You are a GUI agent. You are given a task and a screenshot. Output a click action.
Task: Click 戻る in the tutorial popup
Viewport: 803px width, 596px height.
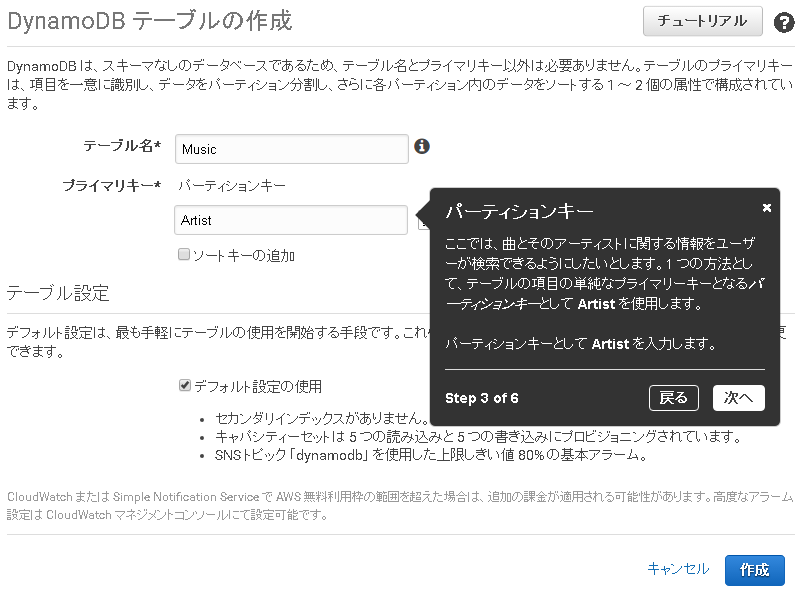(673, 398)
